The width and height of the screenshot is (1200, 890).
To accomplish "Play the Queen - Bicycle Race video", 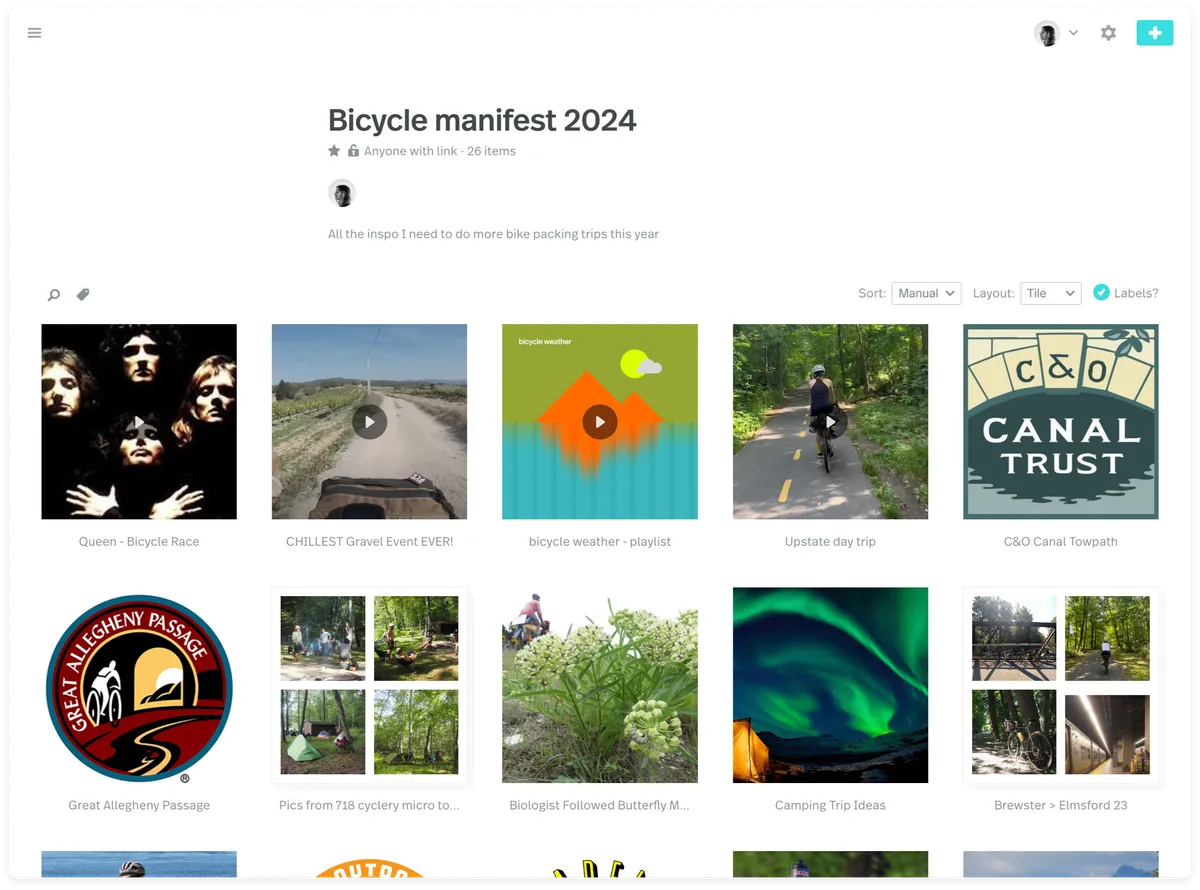I will (139, 422).
